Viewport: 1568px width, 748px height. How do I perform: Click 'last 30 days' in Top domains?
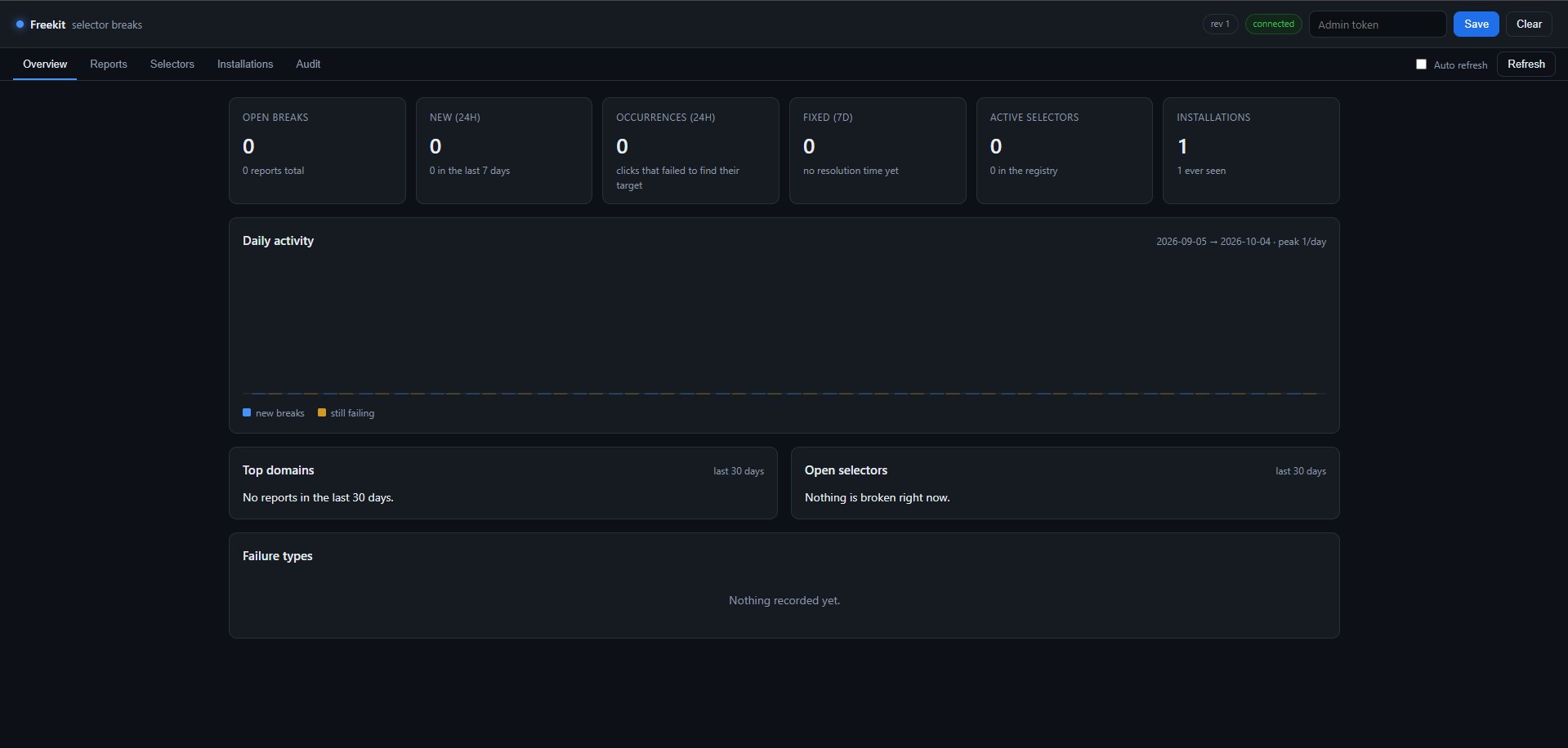click(x=739, y=471)
